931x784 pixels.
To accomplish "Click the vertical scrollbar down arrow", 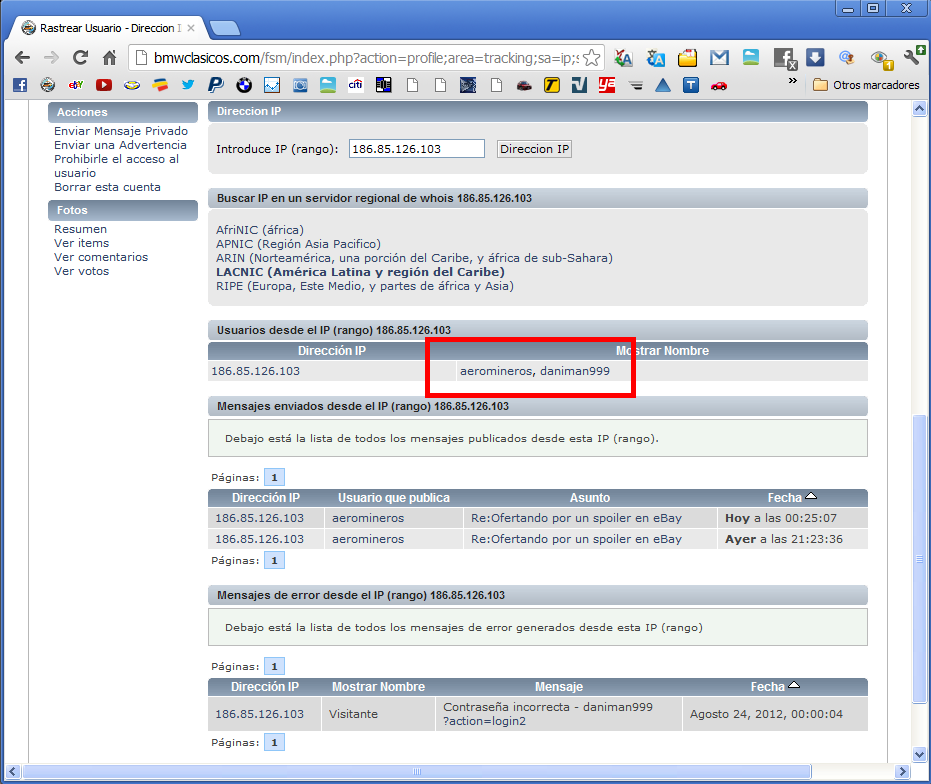I will pos(919,755).
